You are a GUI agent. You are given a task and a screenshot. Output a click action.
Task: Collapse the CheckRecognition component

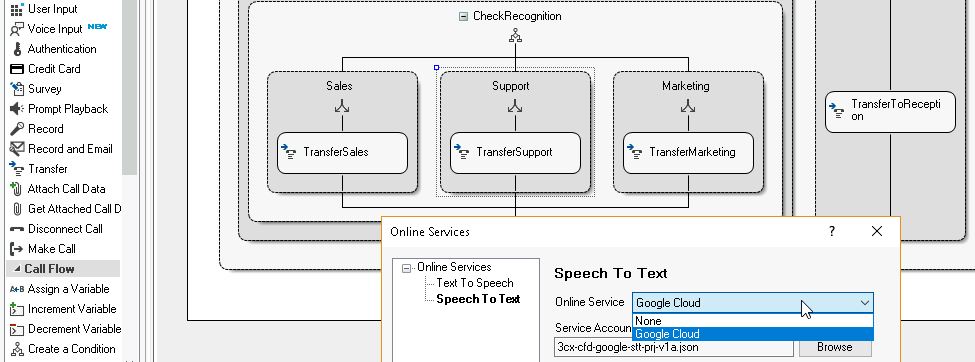[463, 16]
